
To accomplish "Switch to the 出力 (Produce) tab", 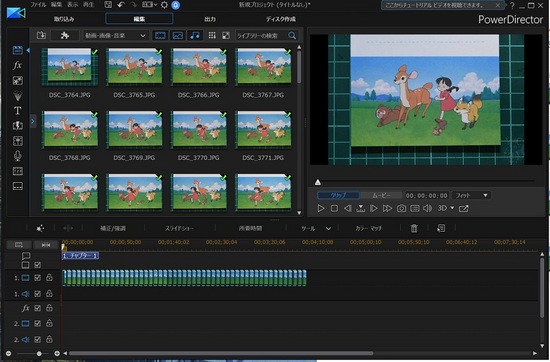I will pos(210,19).
